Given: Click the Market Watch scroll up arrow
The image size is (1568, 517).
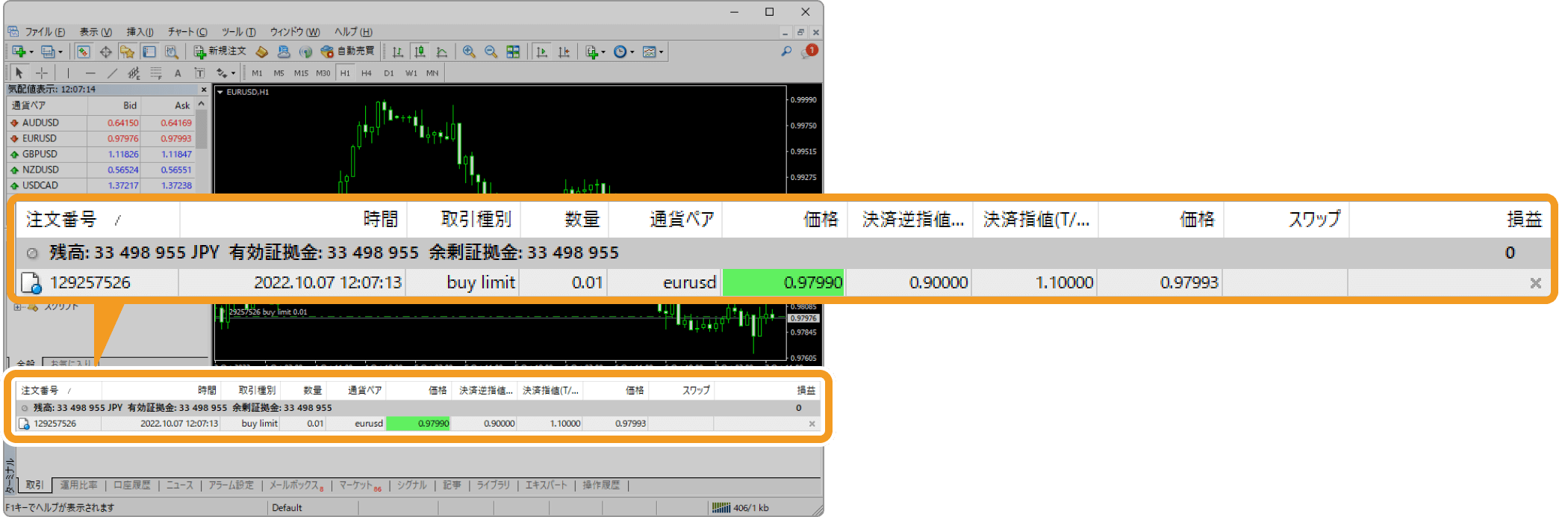Looking at the screenshot, I should [202, 105].
